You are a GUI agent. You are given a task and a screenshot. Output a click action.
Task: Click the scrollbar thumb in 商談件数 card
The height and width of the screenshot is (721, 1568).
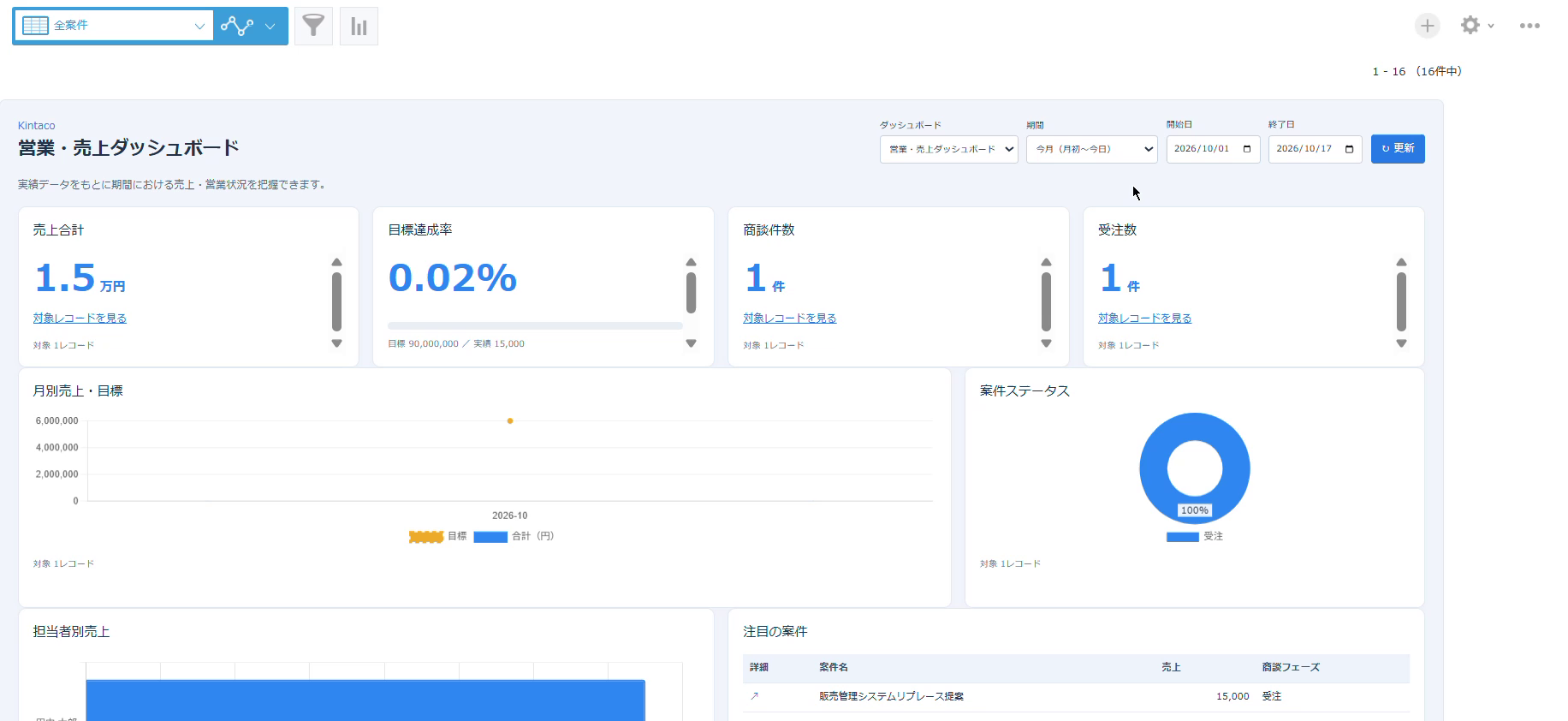click(1046, 301)
